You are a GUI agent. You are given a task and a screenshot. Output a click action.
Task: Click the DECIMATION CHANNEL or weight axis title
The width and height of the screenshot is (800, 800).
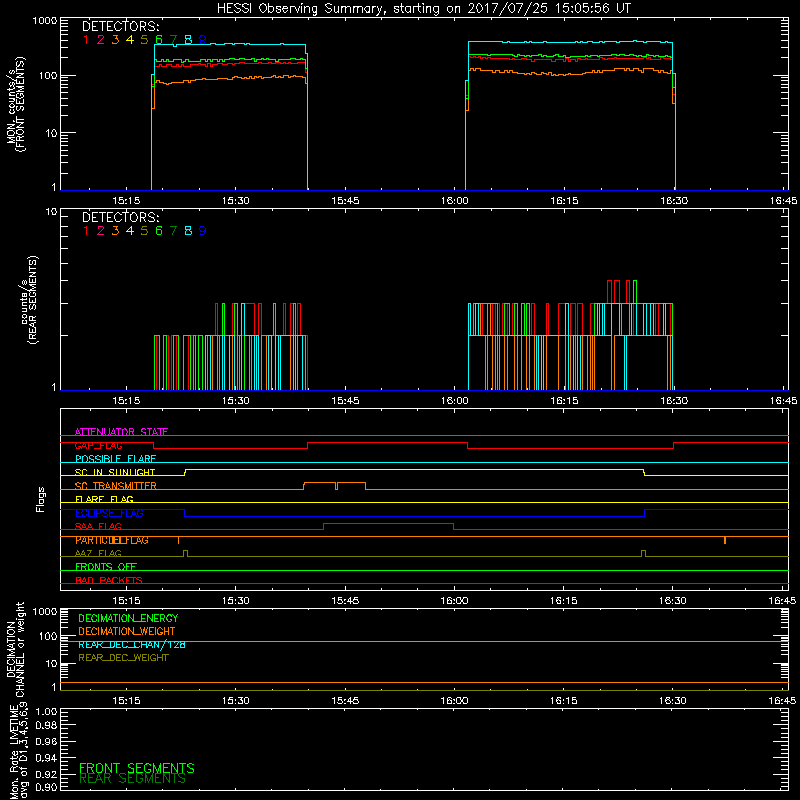pyautogui.click(x=15, y=649)
